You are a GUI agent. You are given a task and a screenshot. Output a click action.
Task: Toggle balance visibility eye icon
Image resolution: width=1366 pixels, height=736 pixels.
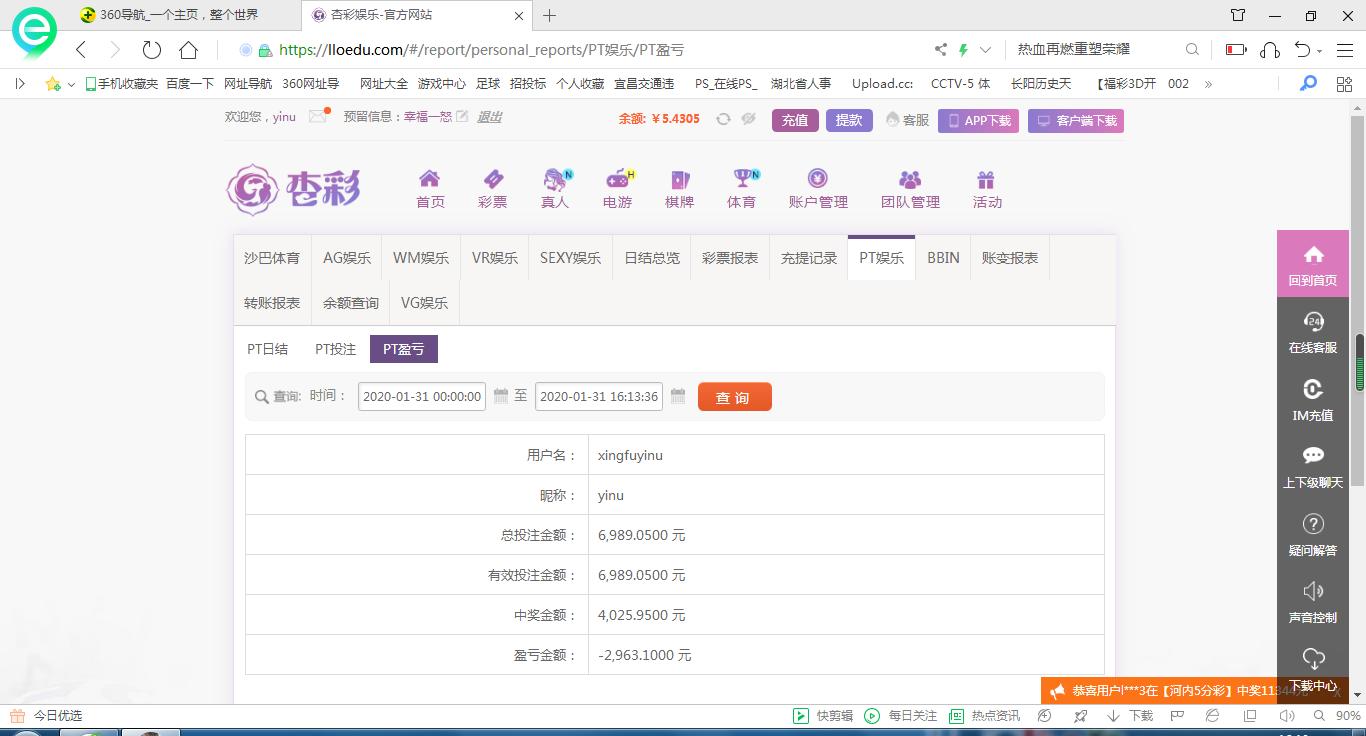click(x=748, y=119)
